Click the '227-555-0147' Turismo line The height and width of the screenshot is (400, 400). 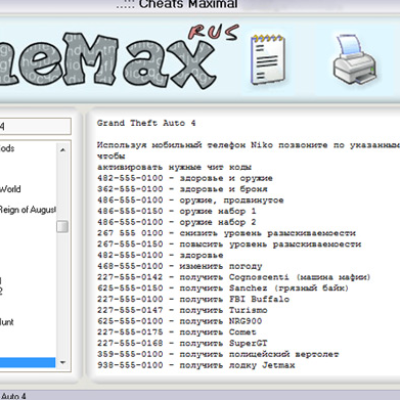pyautogui.click(x=182, y=310)
